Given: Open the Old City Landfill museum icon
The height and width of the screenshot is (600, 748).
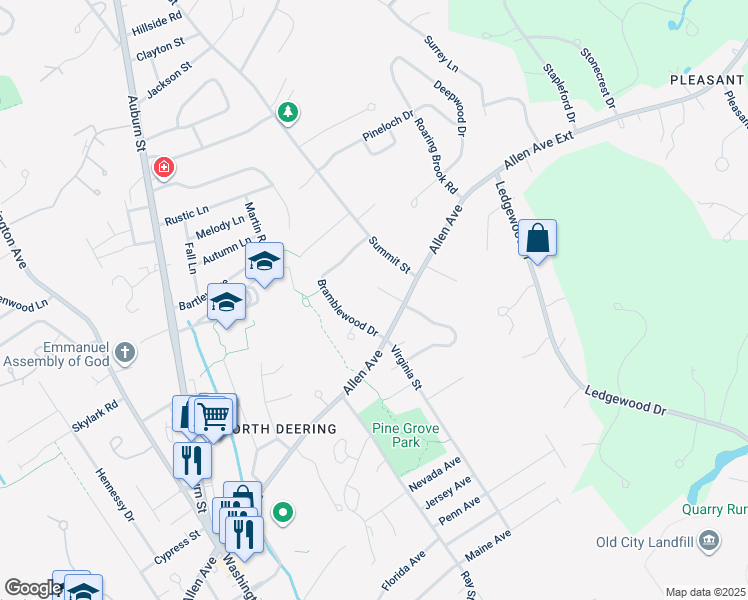Looking at the screenshot, I should point(708,541).
